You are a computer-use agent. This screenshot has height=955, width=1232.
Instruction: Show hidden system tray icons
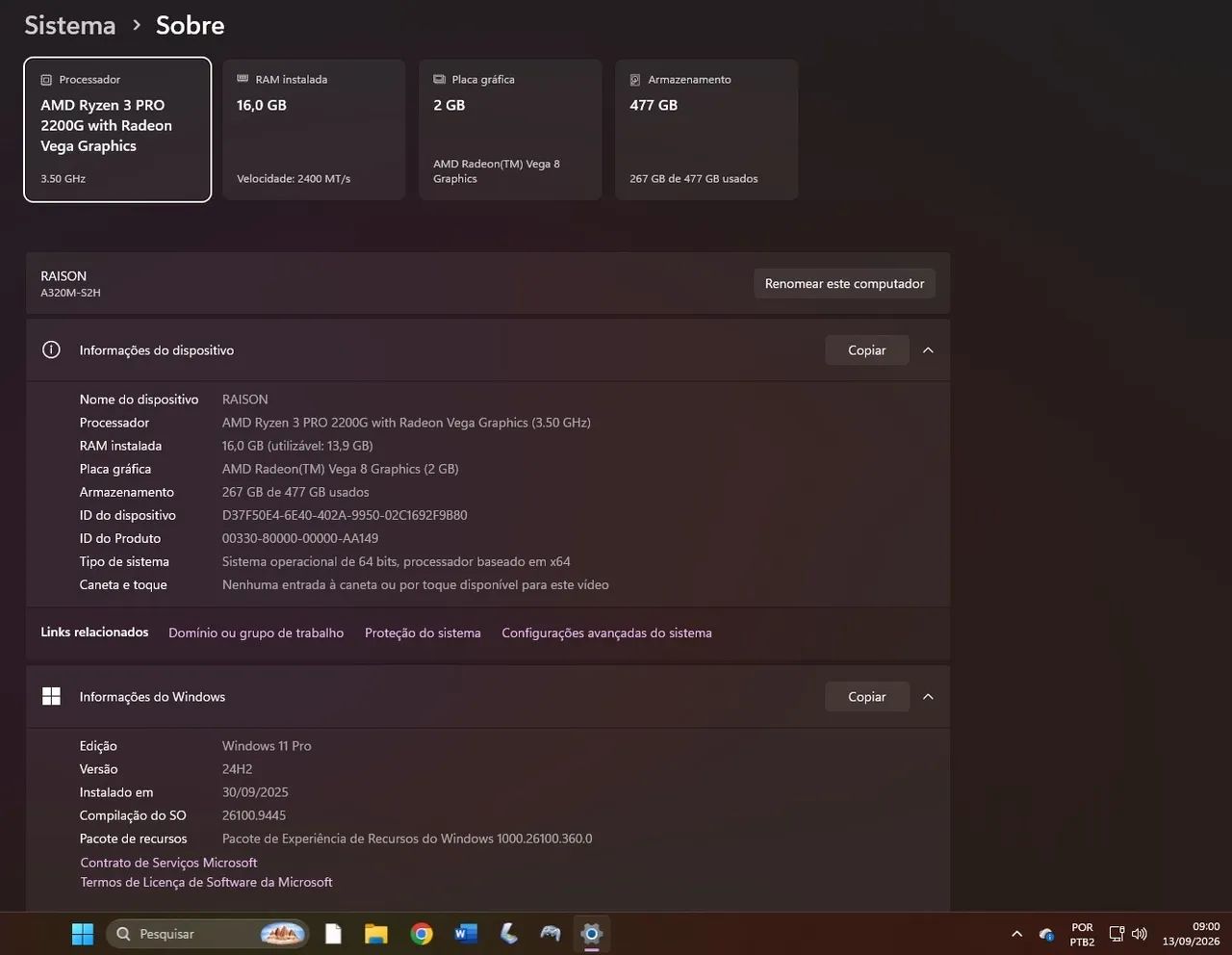click(1016, 934)
